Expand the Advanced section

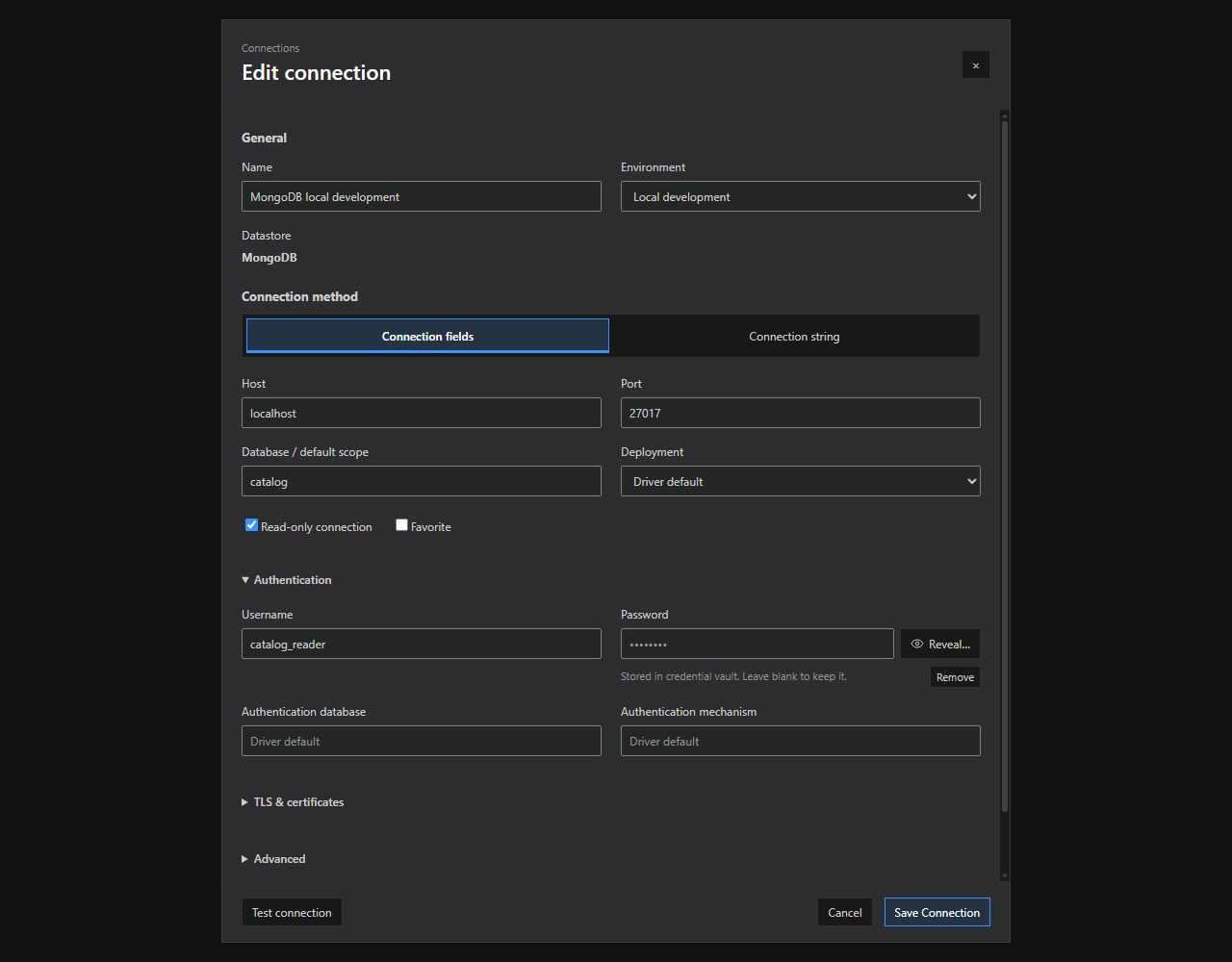point(273,859)
